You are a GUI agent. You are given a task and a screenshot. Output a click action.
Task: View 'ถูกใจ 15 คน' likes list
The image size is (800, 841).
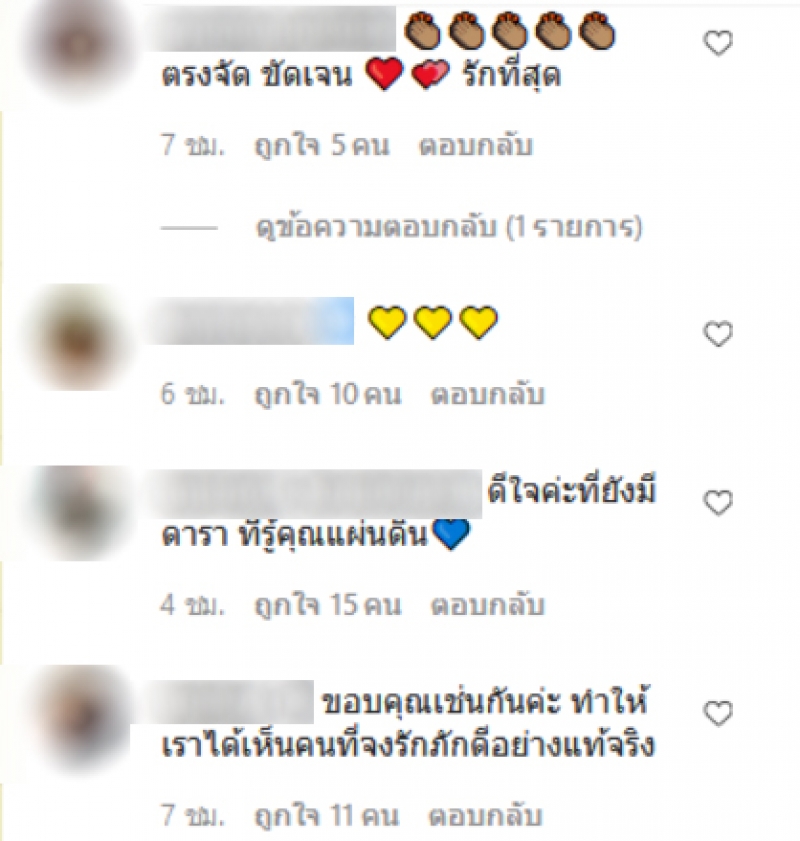click(x=328, y=604)
